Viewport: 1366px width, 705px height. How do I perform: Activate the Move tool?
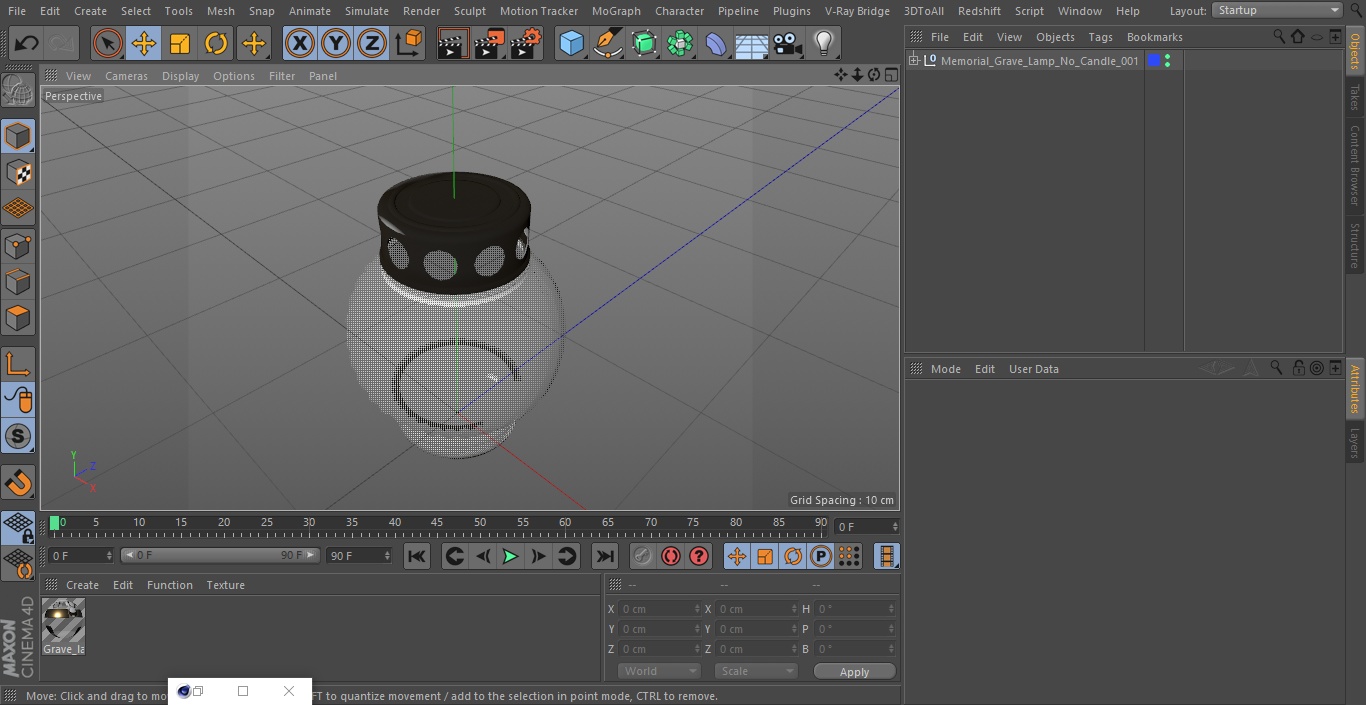pyautogui.click(x=144, y=44)
